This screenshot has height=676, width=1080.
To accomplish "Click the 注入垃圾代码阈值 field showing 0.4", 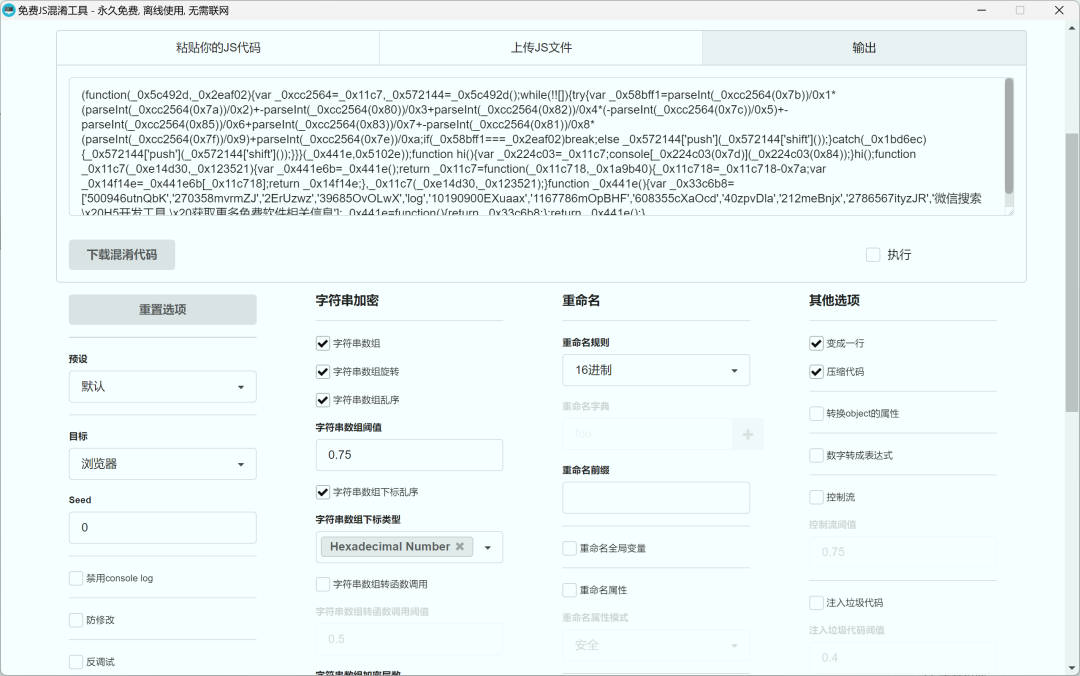I will pyautogui.click(x=903, y=657).
